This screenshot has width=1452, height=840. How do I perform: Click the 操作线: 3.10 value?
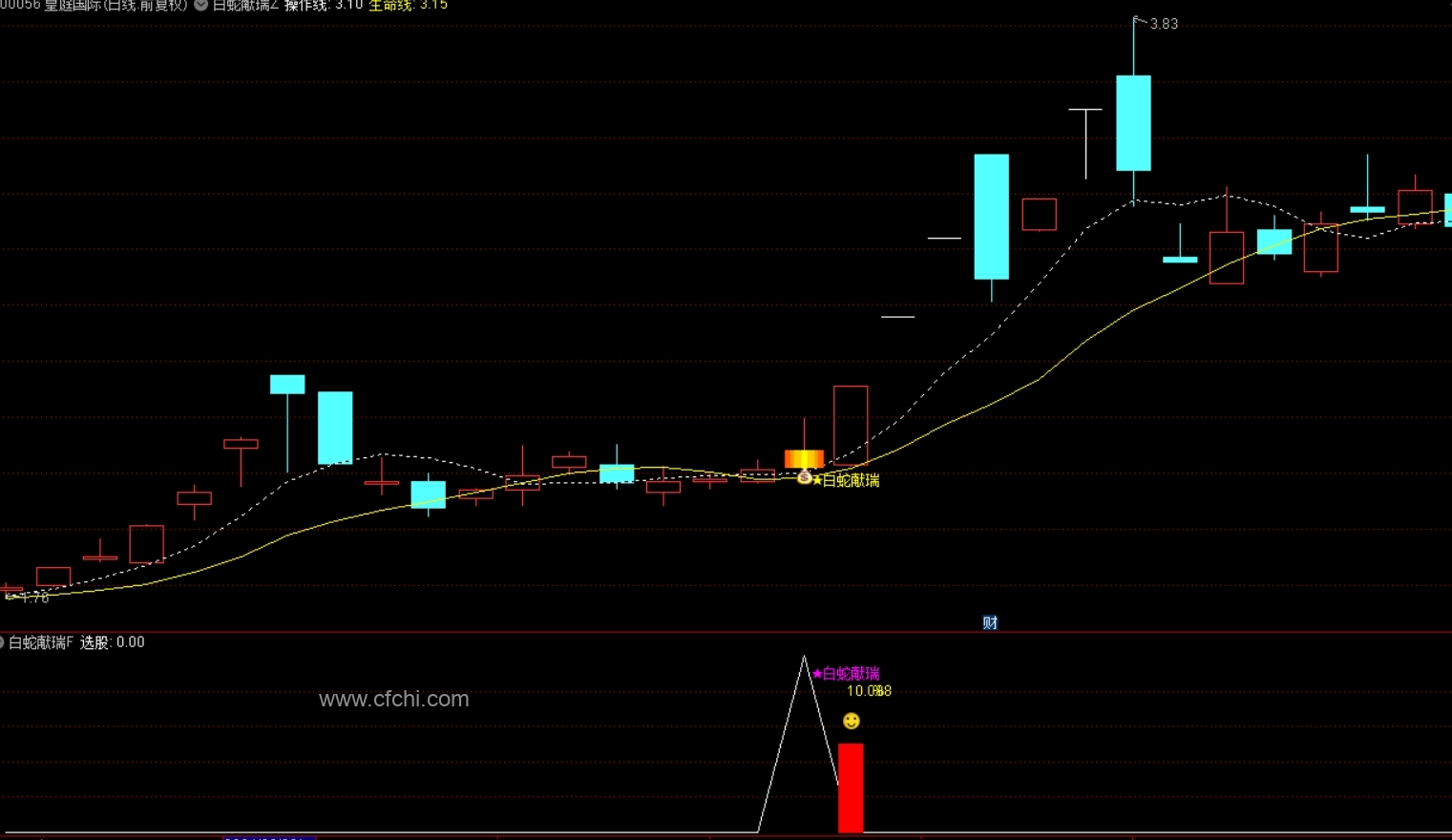click(324, 5)
